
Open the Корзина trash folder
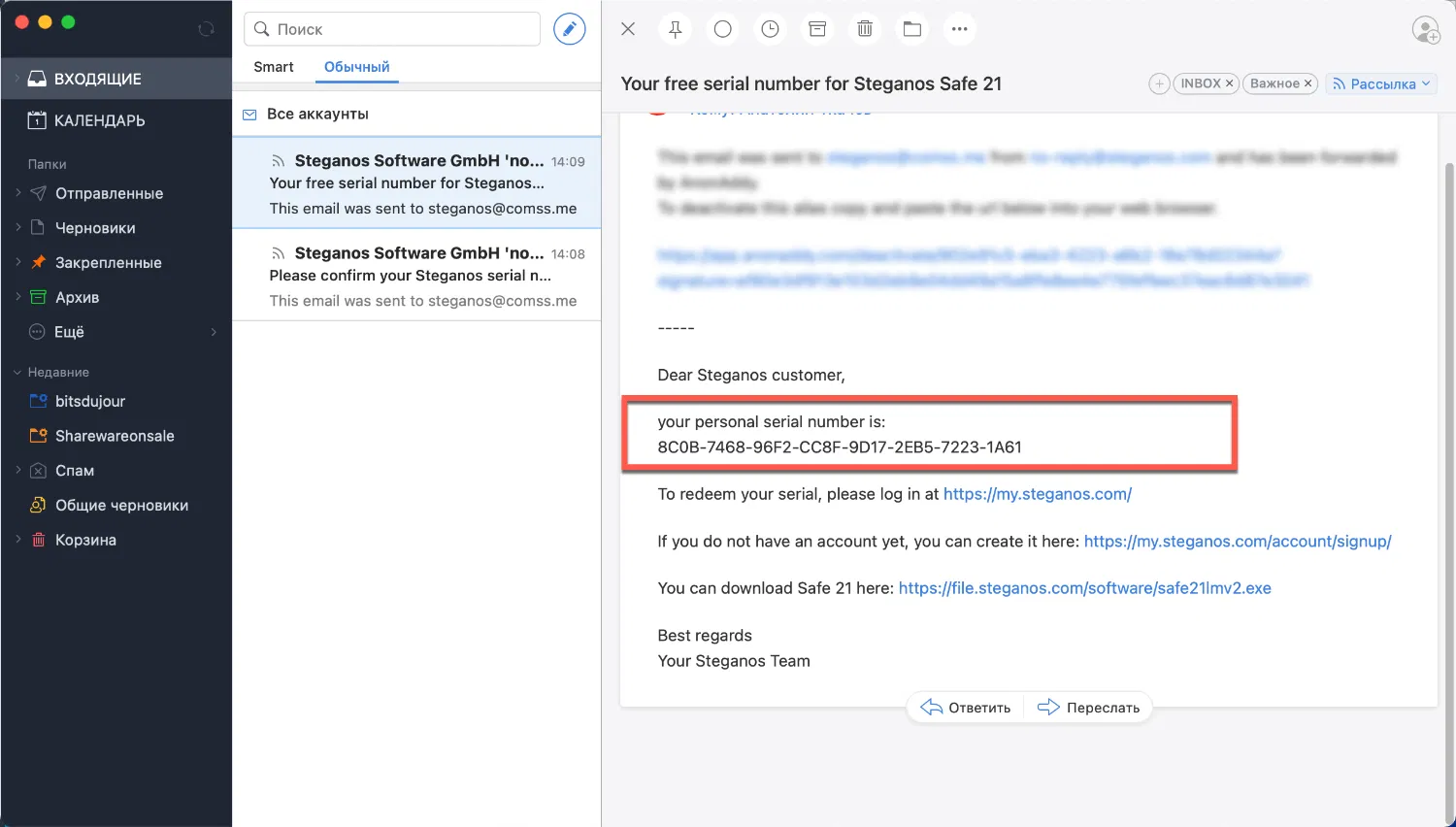point(85,540)
